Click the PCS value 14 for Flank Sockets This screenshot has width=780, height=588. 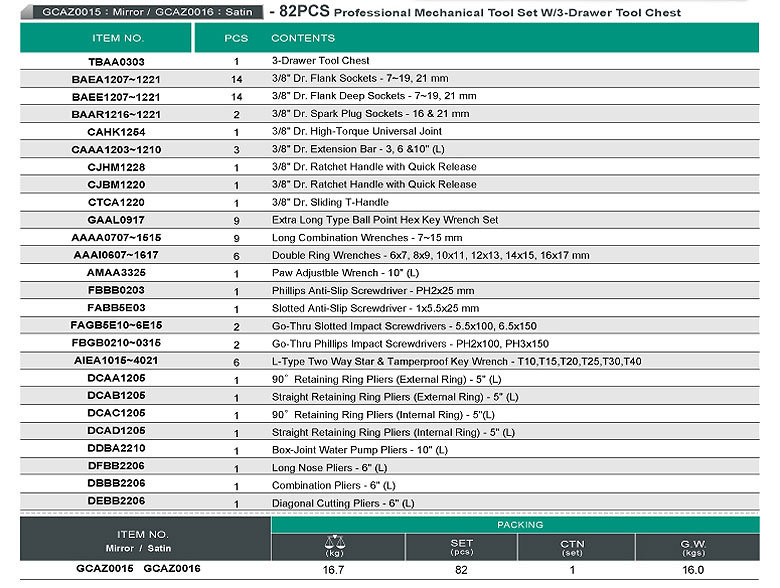pyautogui.click(x=236, y=79)
